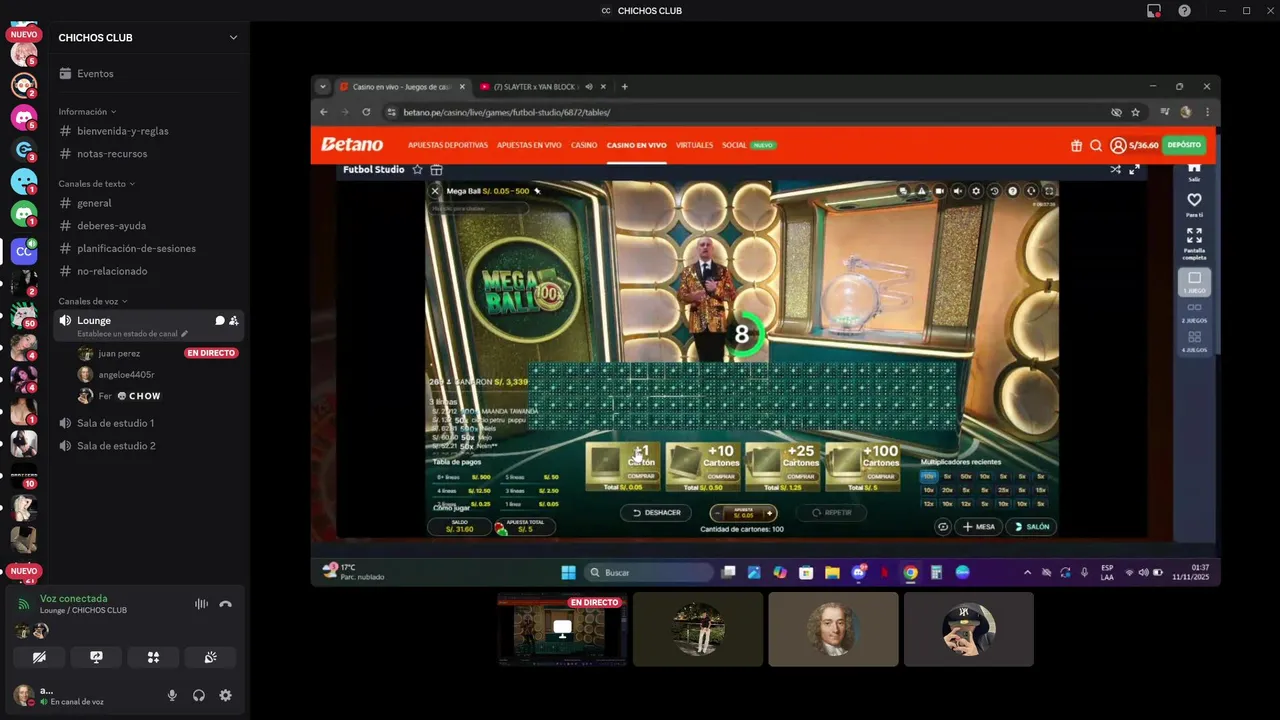Screen dimensions: 1280x720
Task: Open the APUESTAS DEPORTIVAS menu
Action: [x=448, y=145]
